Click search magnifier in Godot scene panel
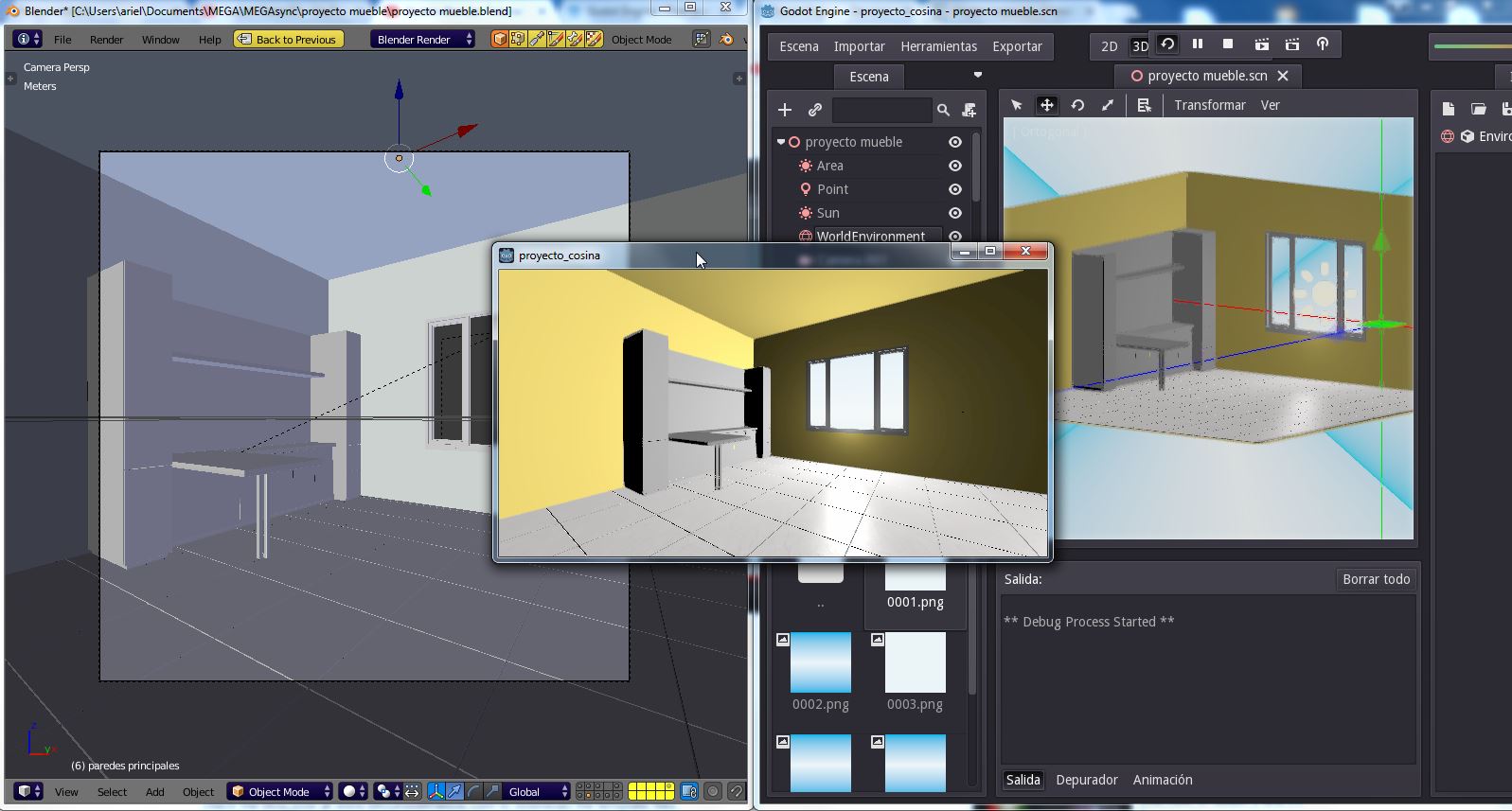Viewport: 1512px width, 811px height. click(x=943, y=110)
